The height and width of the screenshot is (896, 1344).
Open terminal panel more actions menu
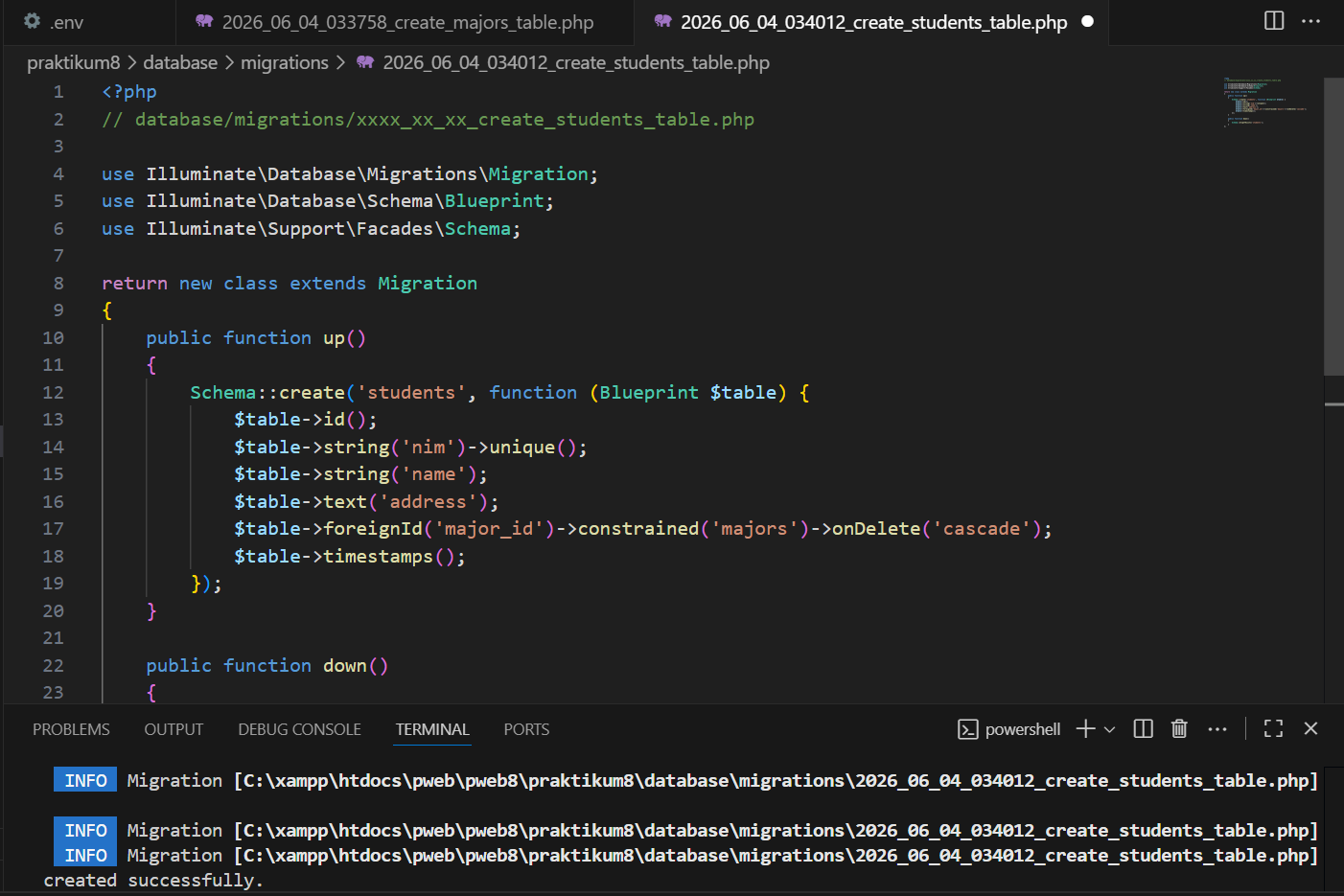click(x=1217, y=729)
